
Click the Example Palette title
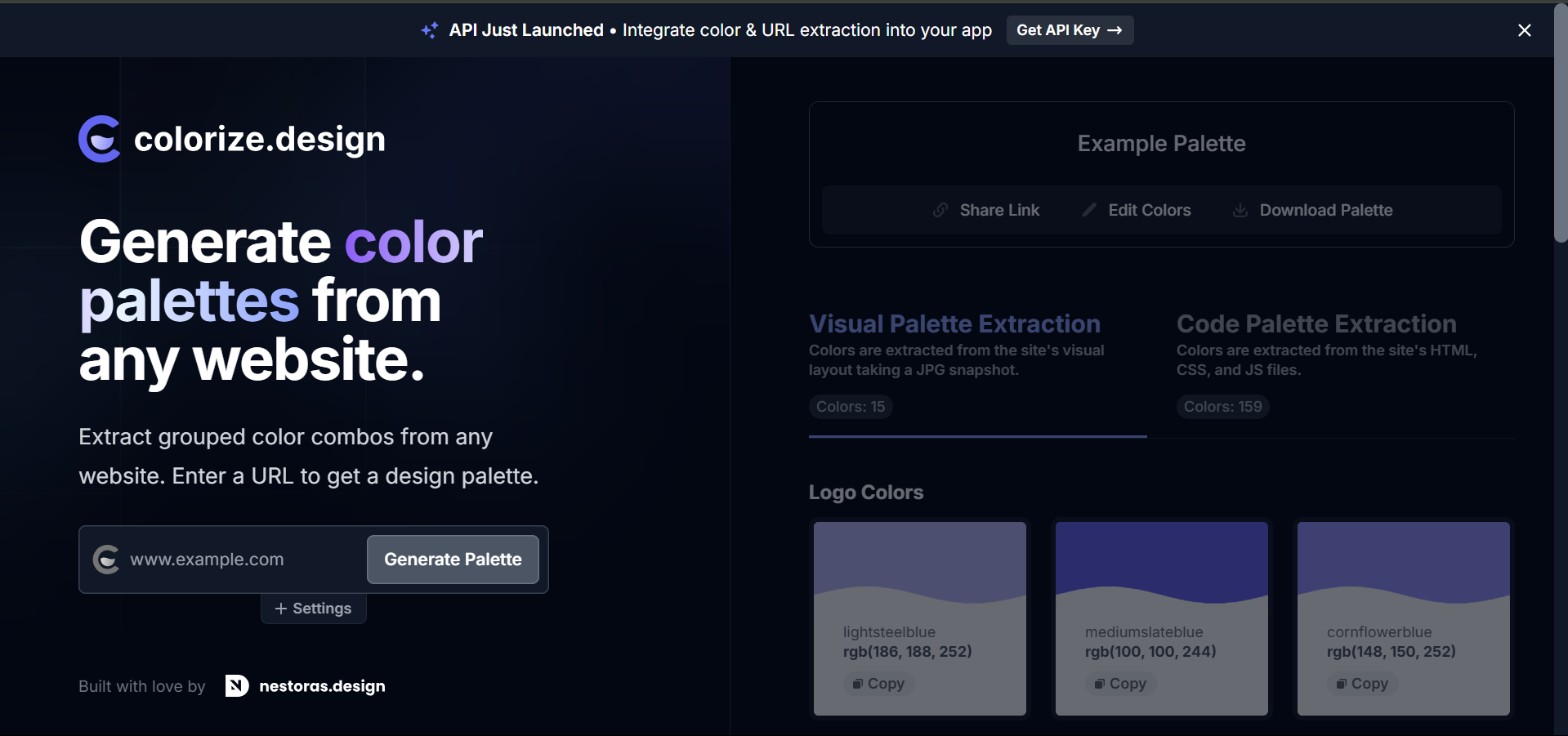tap(1162, 144)
